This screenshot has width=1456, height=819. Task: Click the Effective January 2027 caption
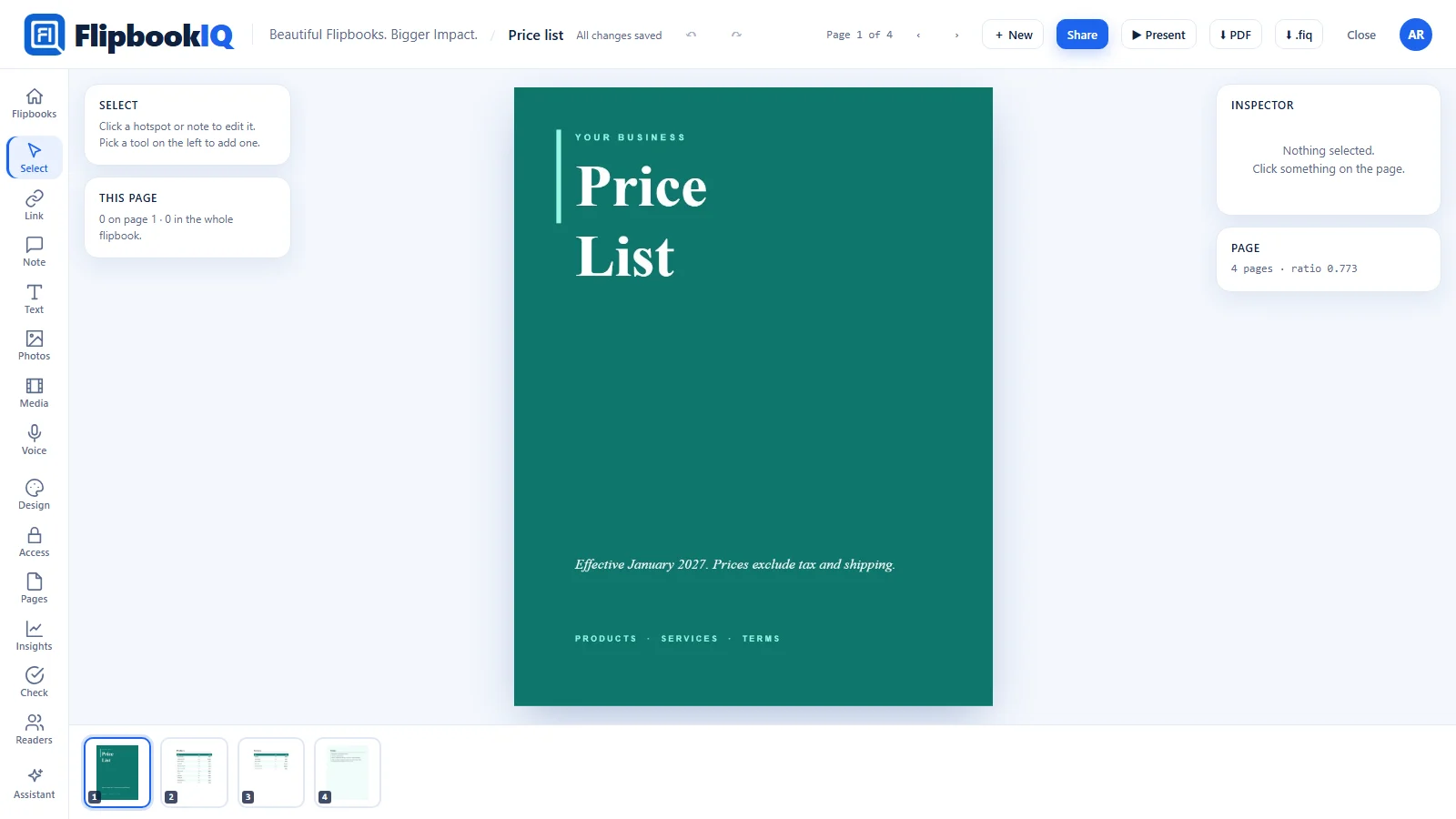click(734, 564)
